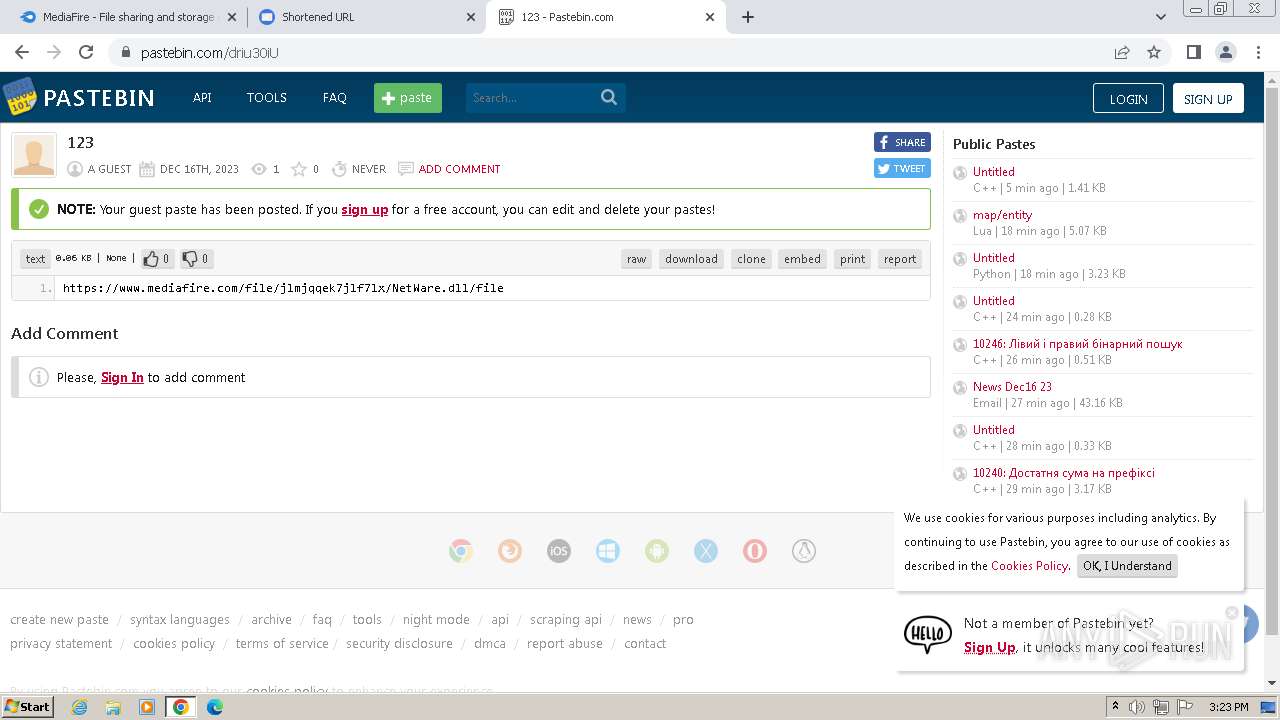Close the Sign Up hello popup

(x=1232, y=612)
